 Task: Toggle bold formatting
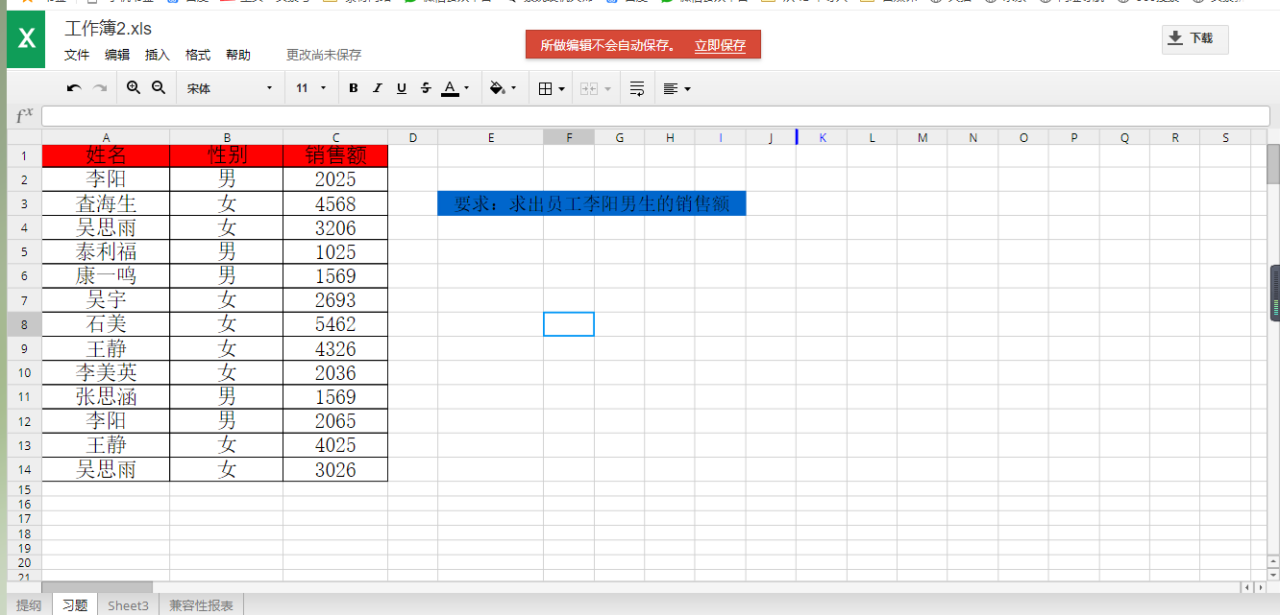click(353, 88)
